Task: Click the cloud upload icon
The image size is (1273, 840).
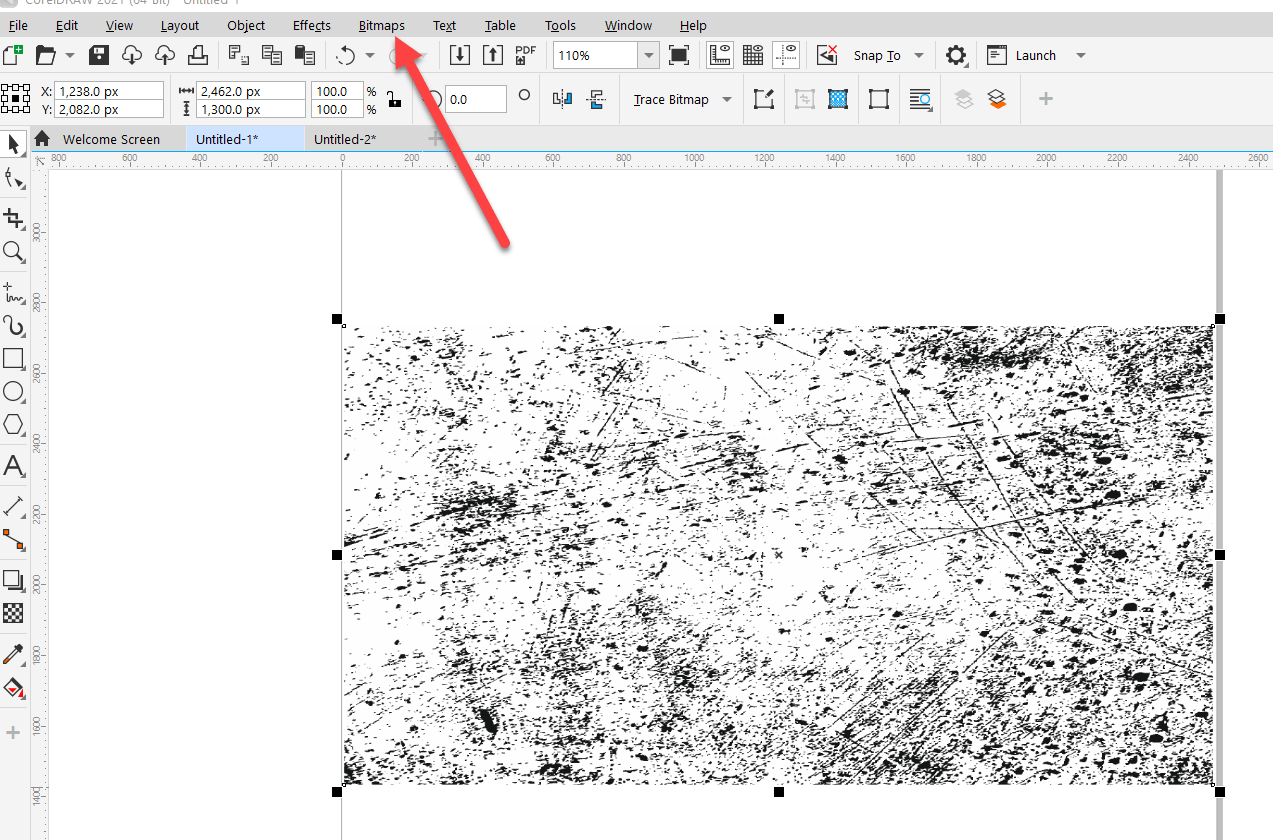Action: click(165, 55)
